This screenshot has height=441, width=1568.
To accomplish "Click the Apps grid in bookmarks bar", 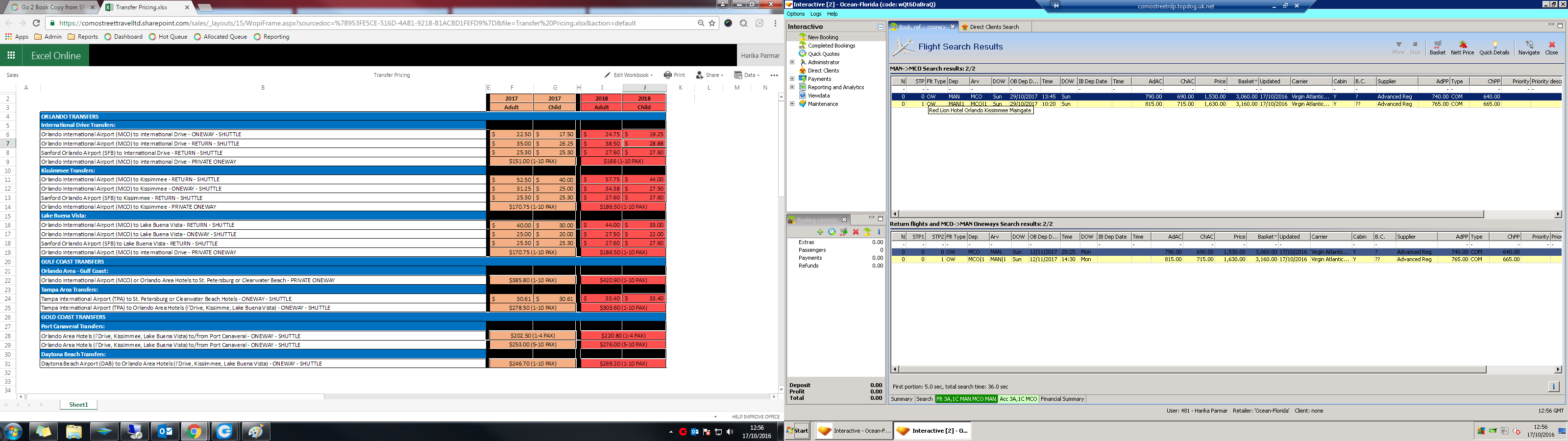I will click(17, 37).
